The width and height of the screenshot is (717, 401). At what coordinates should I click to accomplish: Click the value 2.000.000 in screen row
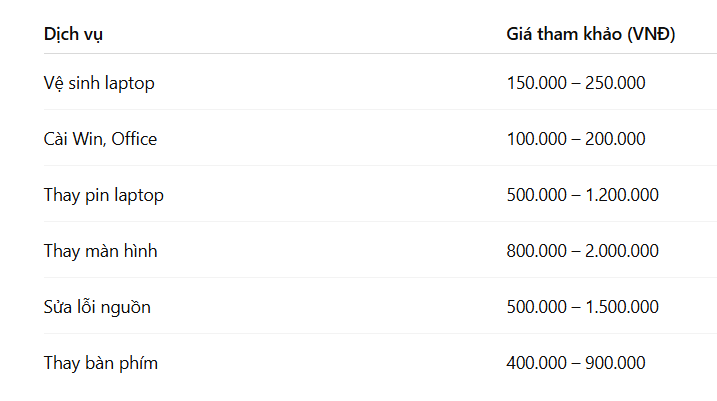pos(622,251)
